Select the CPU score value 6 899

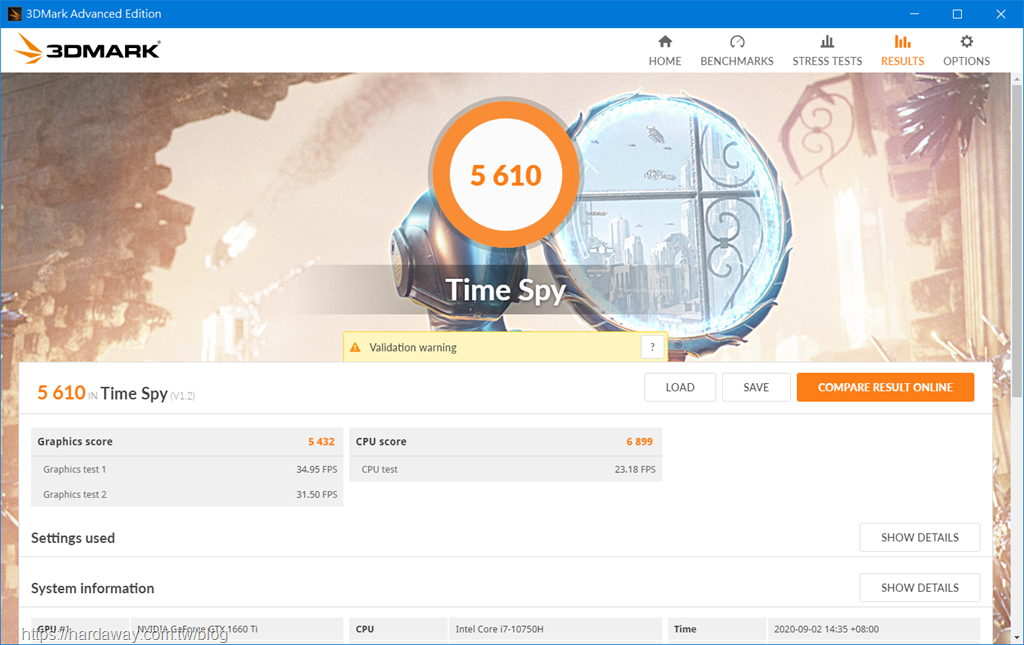[639, 442]
